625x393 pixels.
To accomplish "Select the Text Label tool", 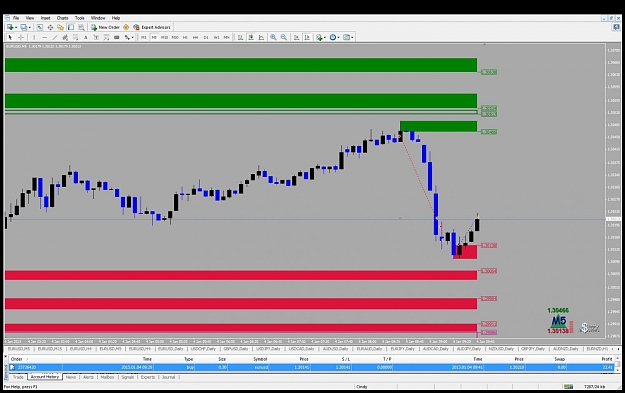I will pos(96,37).
